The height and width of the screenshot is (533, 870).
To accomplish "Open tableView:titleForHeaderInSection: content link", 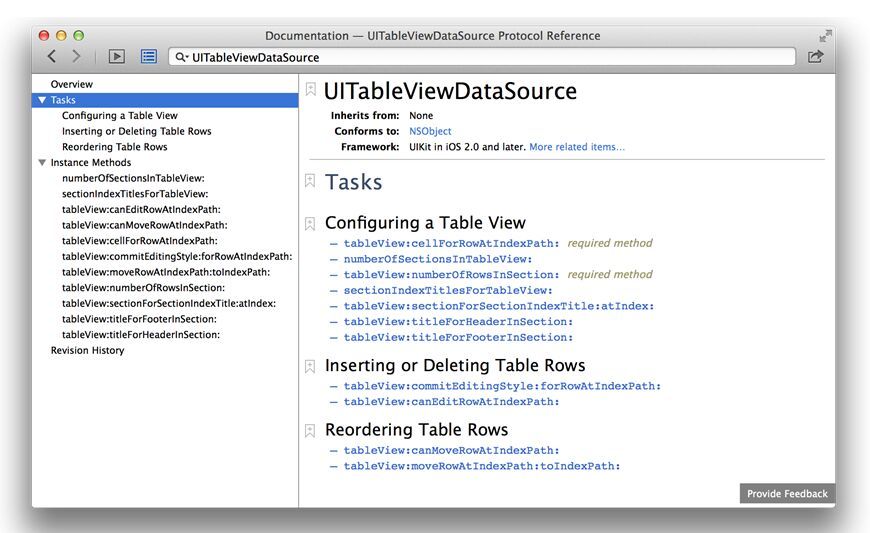I will 458,322.
